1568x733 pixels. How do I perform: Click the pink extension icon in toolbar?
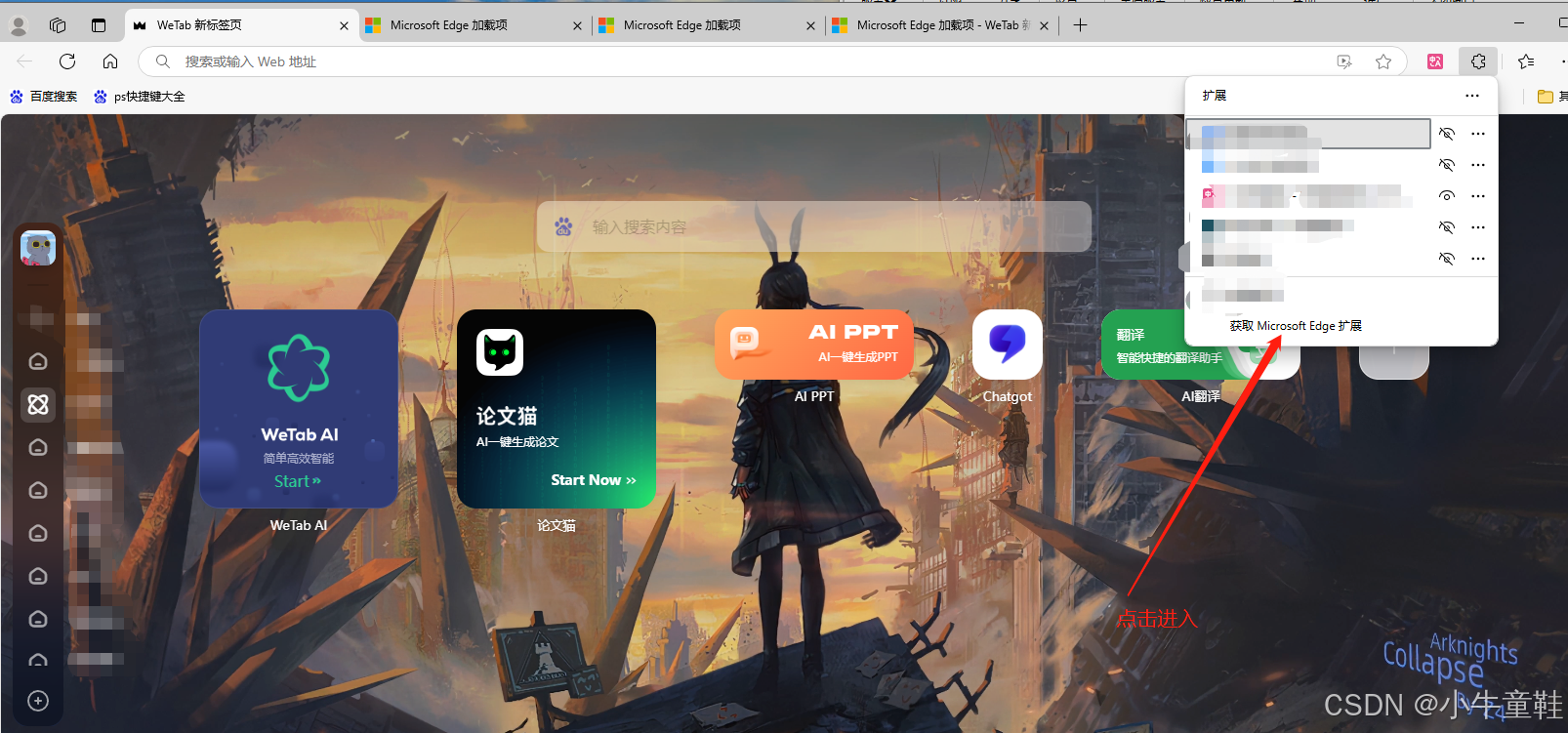click(1435, 61)
